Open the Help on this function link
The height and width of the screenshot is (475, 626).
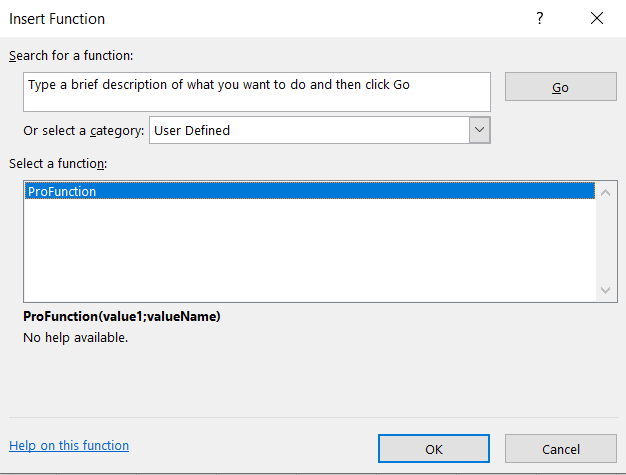[x=69, y=445]
